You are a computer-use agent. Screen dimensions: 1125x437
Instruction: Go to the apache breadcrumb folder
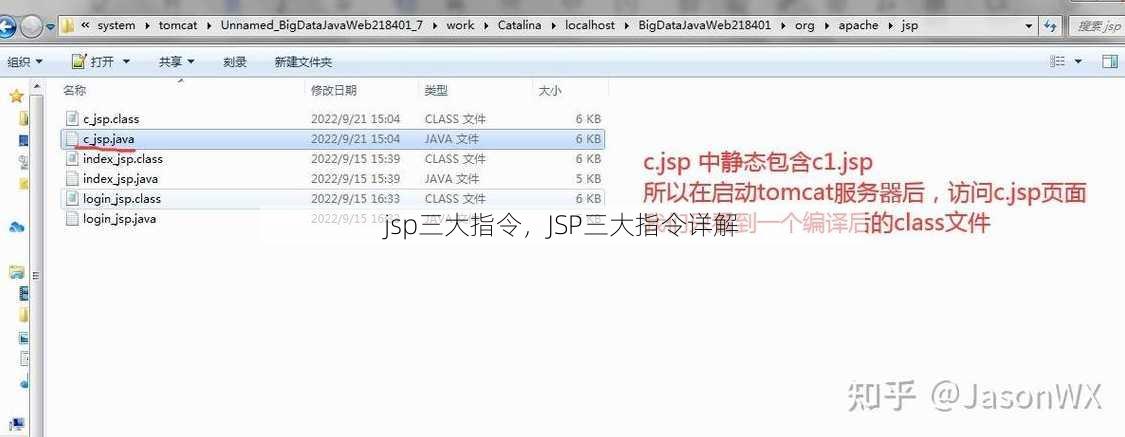click(857, 25)
